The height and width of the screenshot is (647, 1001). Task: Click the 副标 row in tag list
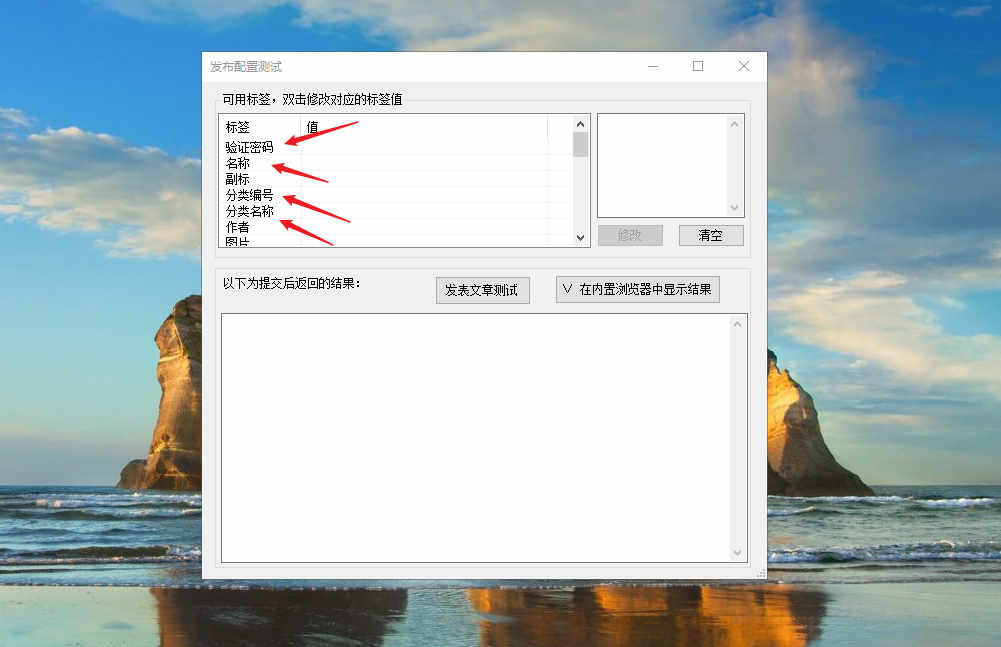tap(238, 179)
